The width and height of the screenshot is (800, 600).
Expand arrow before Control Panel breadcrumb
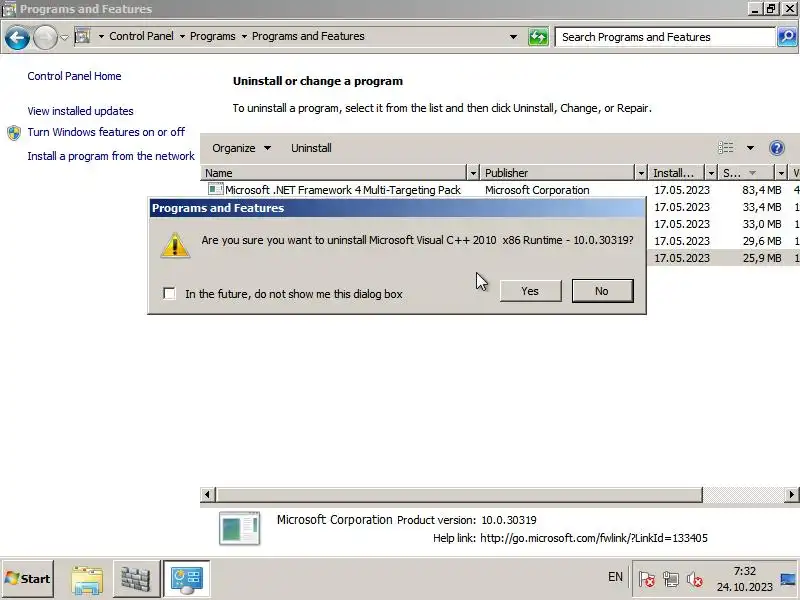pyautogui.click(x=101, y=36)
